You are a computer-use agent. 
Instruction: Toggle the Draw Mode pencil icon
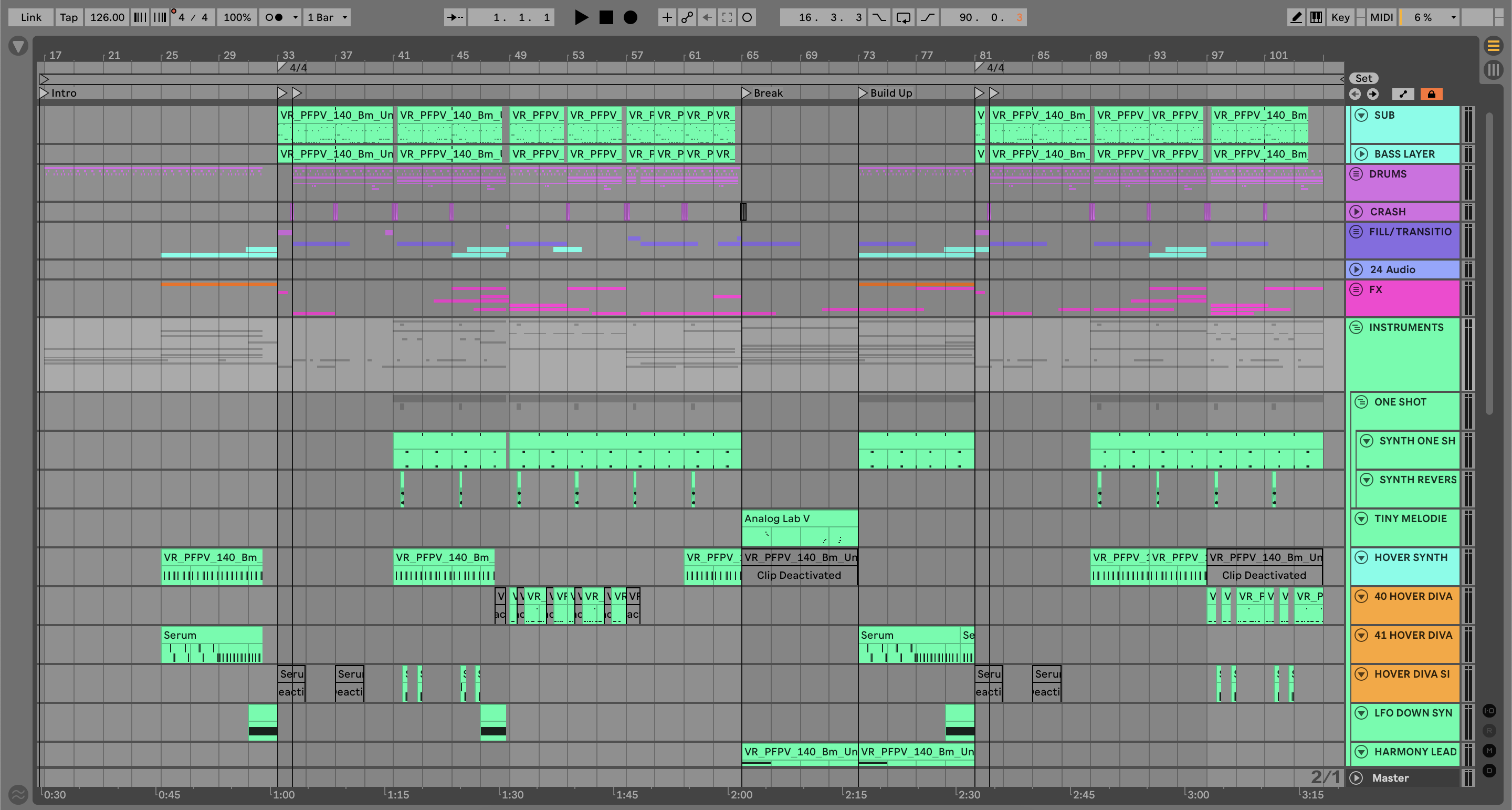coord(1295,18)
